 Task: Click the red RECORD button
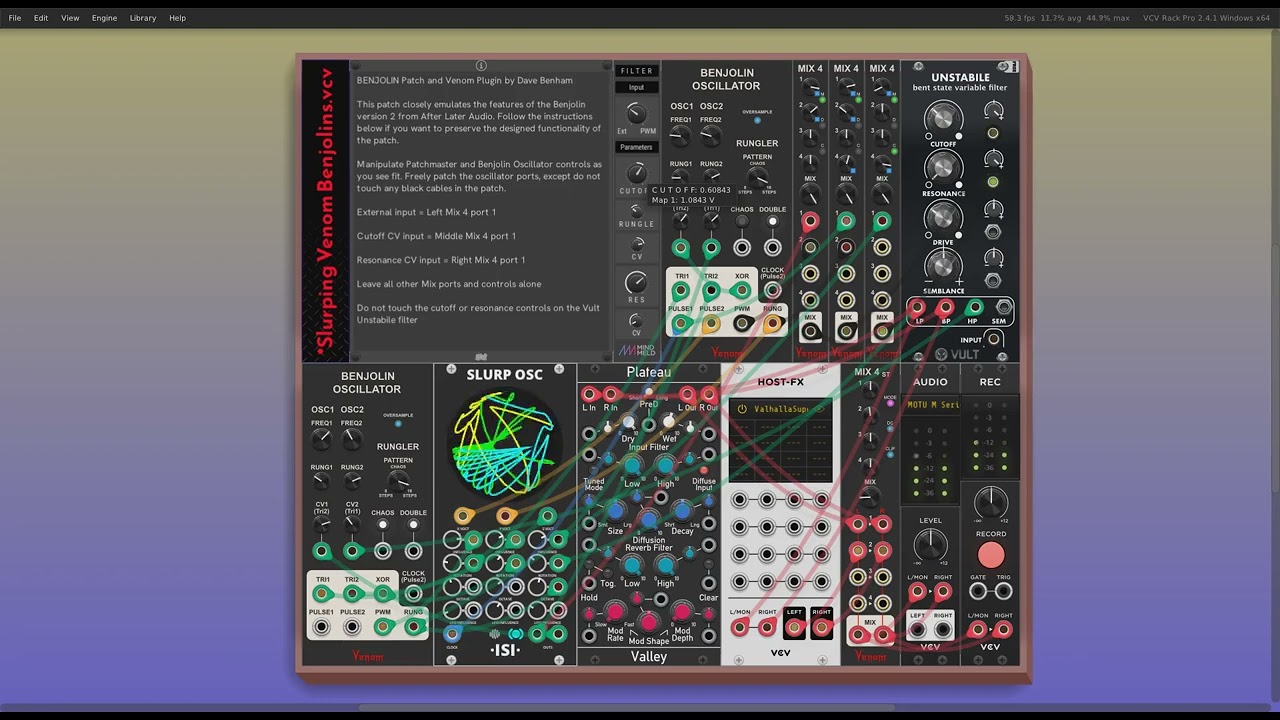991,555
